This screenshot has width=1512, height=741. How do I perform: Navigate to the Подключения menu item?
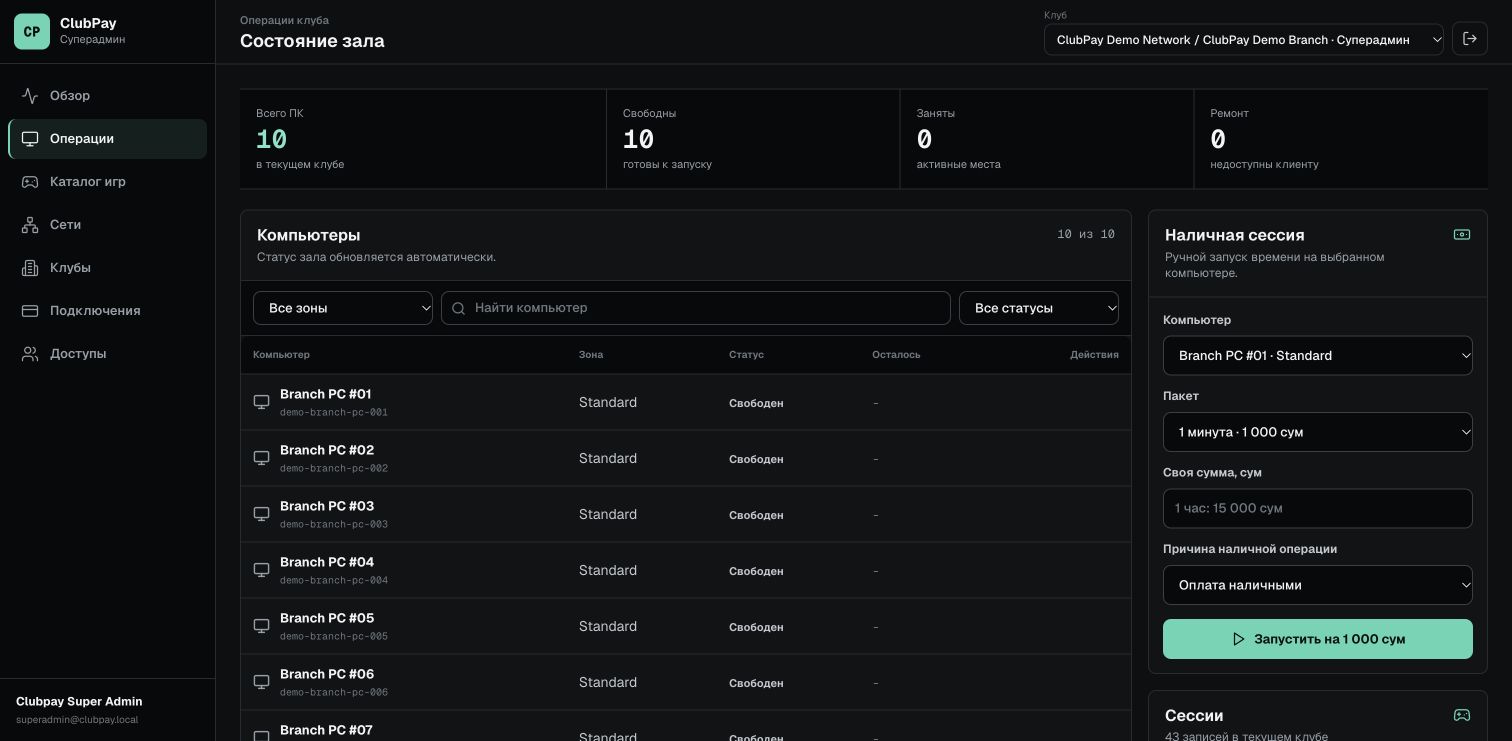107,311
